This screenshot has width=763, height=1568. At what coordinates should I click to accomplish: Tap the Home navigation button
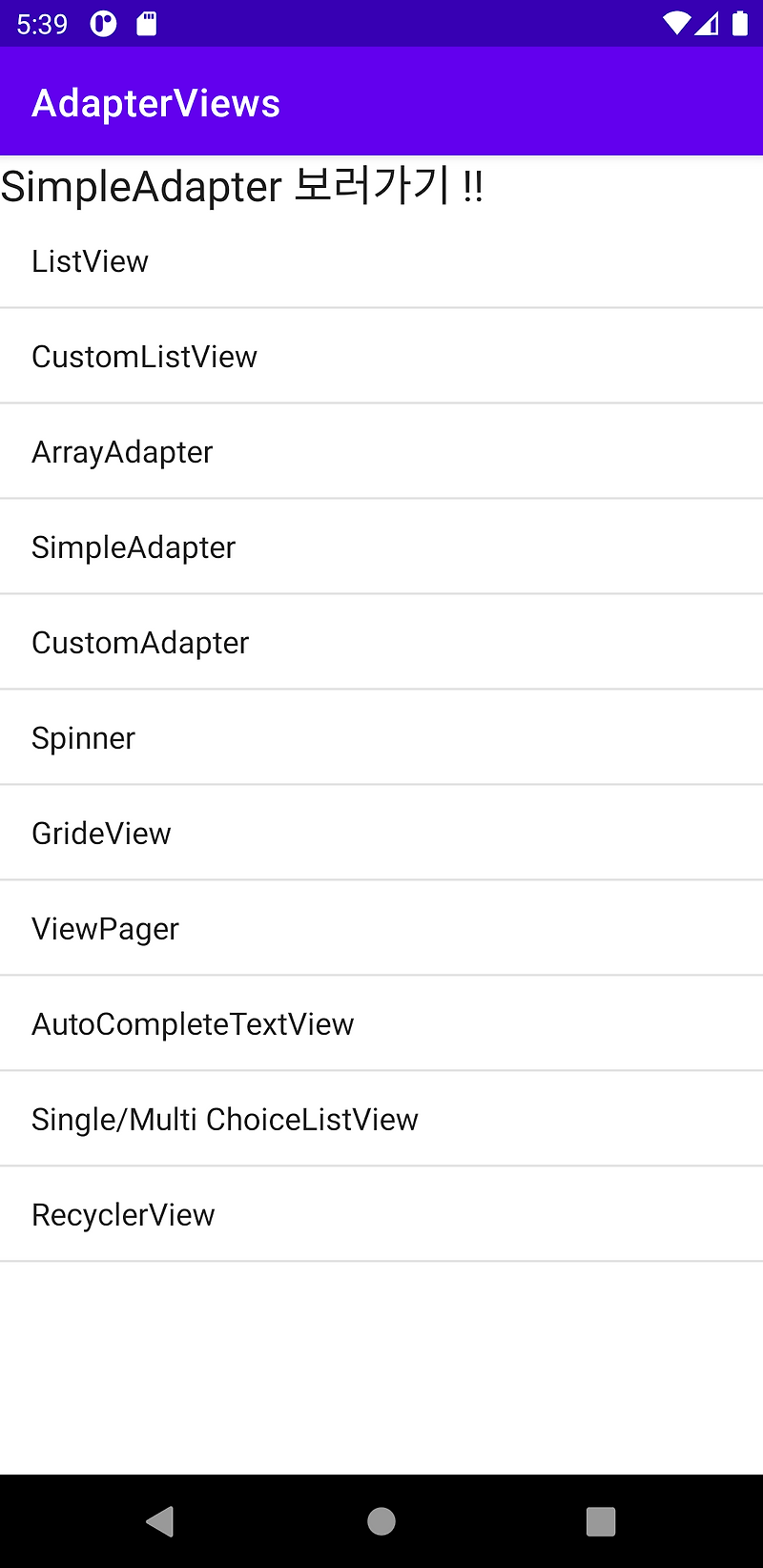[x=381, y=1521]
